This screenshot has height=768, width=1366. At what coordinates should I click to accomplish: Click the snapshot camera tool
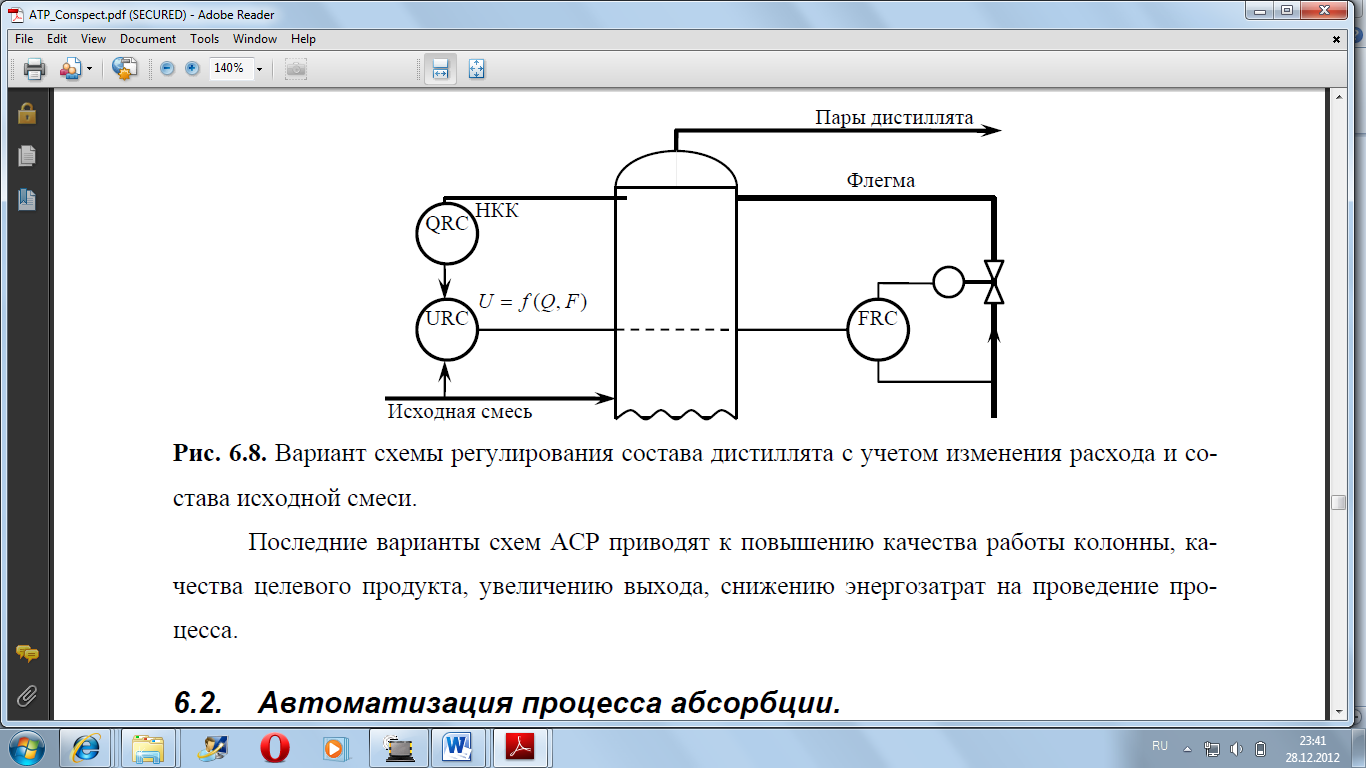pyautogui.click(x=295, y=69)
